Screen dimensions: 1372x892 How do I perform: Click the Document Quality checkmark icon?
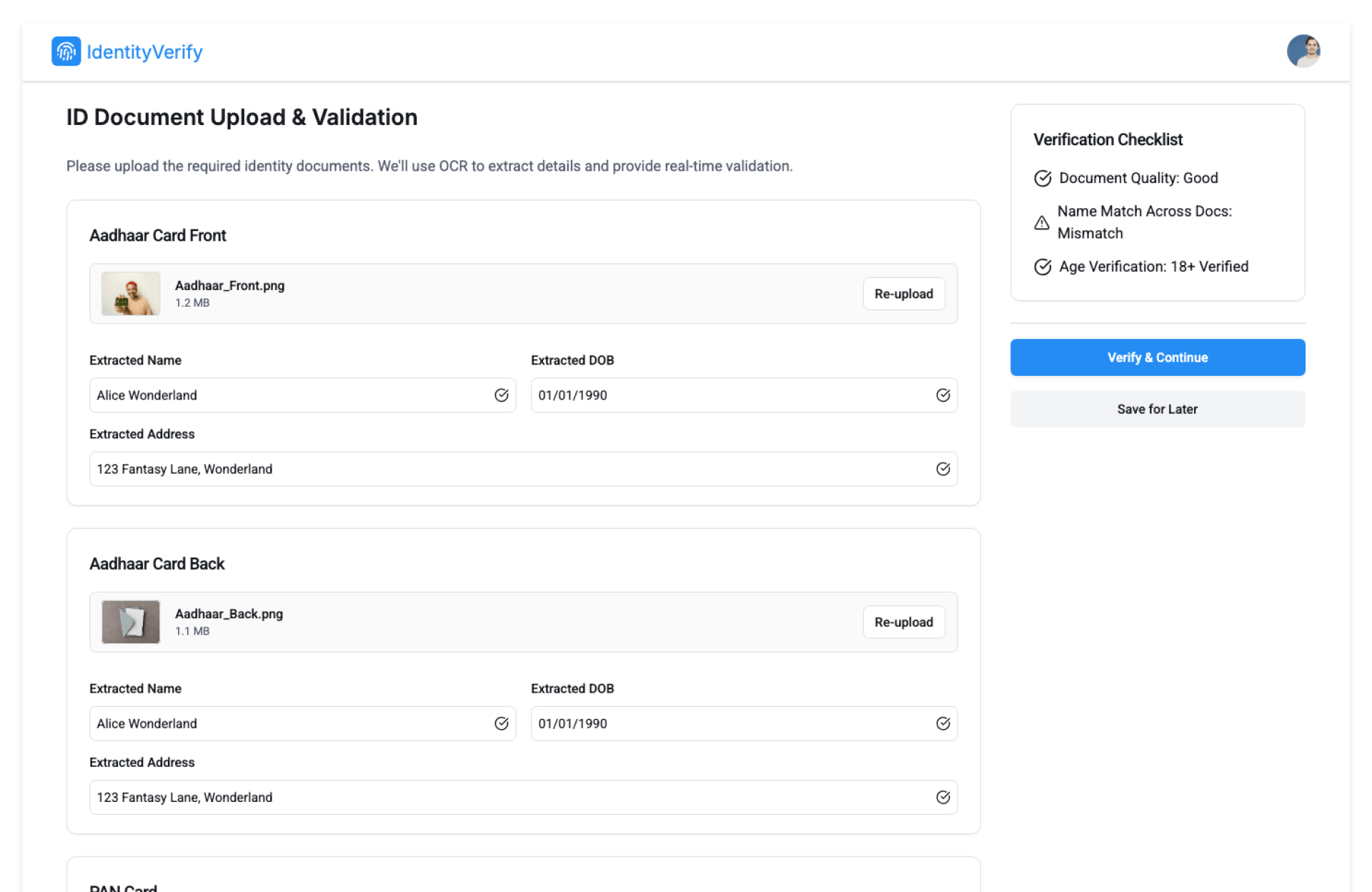[x=1043, y=178]
